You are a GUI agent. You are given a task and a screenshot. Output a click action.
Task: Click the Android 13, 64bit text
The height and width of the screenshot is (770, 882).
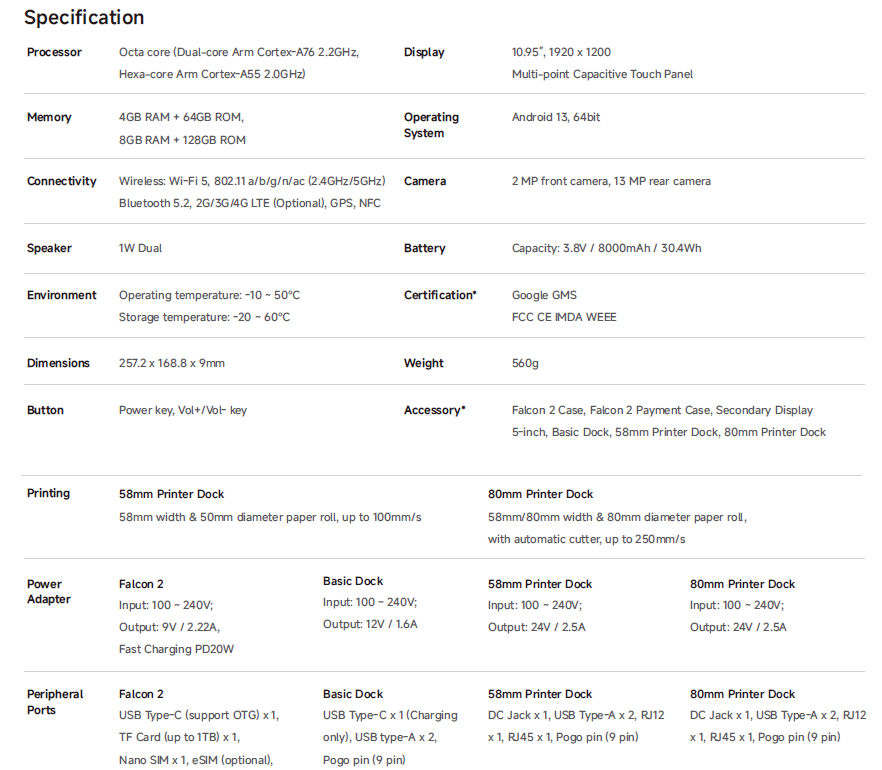click(556, 117)
